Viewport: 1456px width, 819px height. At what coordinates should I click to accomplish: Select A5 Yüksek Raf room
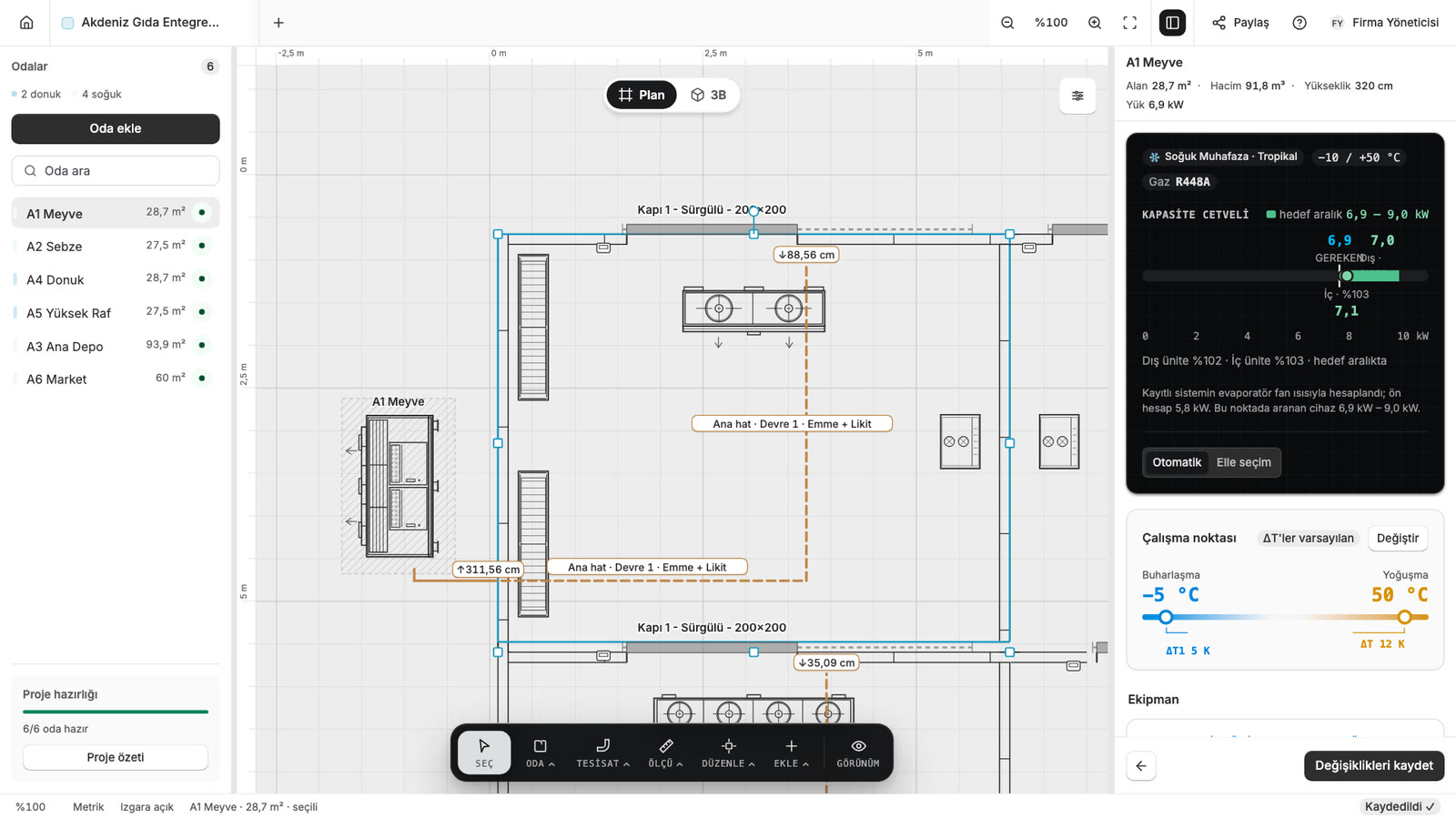coord(116,312)
